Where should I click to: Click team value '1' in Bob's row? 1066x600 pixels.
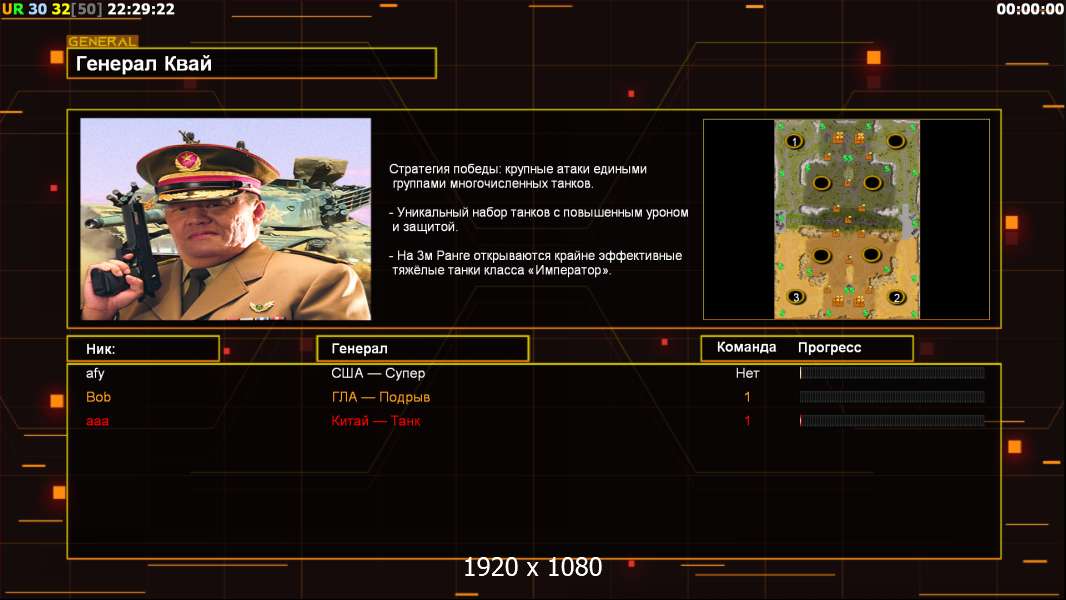747,397
